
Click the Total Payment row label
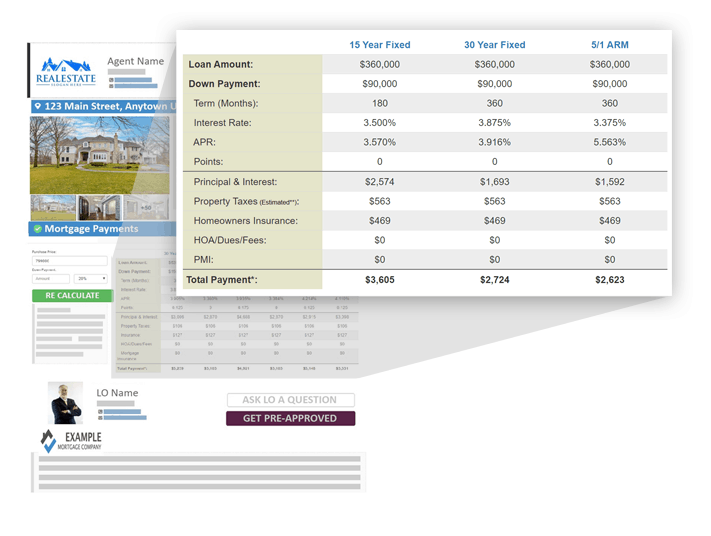(x=222, y=280)
